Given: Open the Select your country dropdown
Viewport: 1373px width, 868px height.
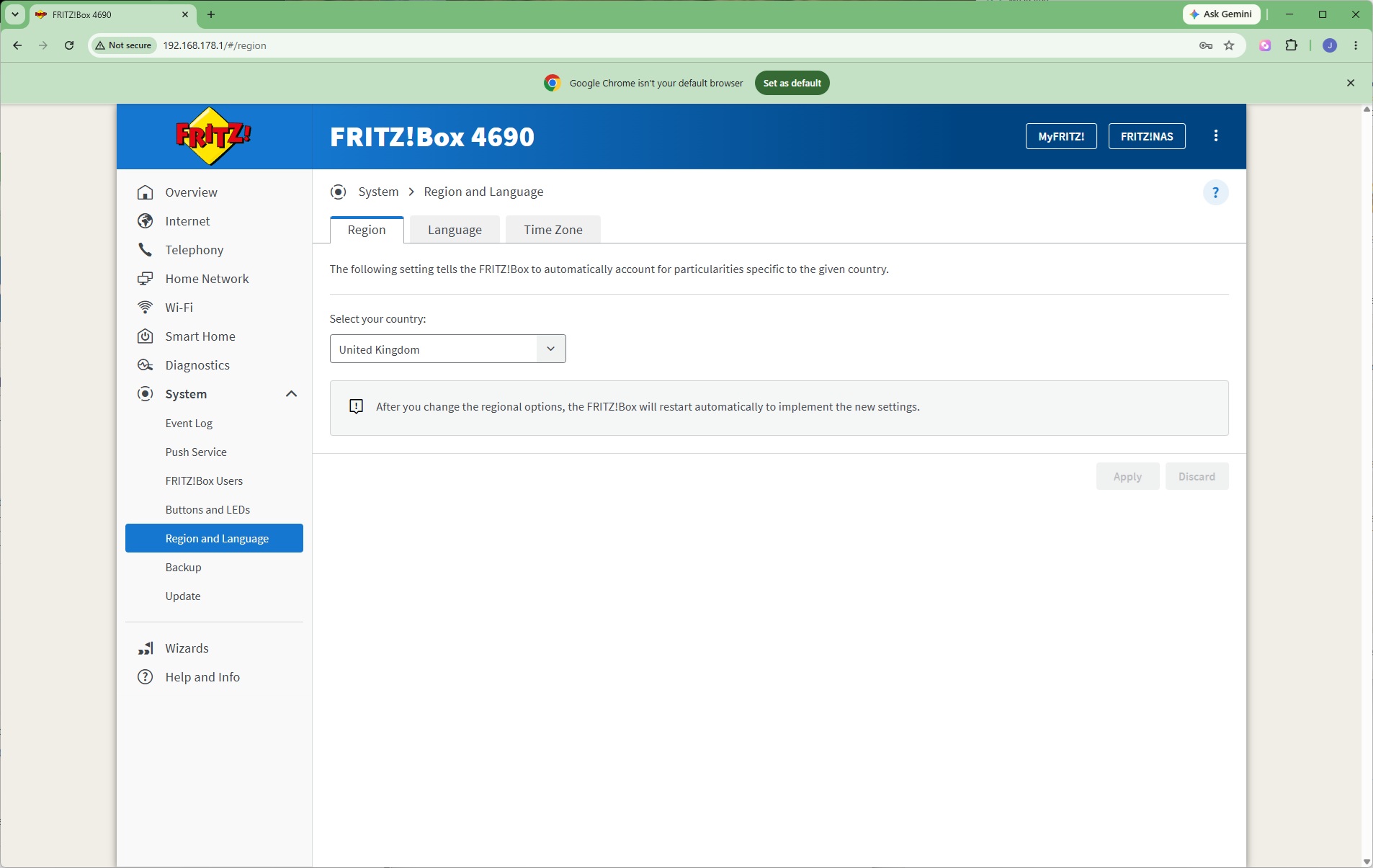Looking at the screenshot, I should pyautogui.click(x=448, y=349).
